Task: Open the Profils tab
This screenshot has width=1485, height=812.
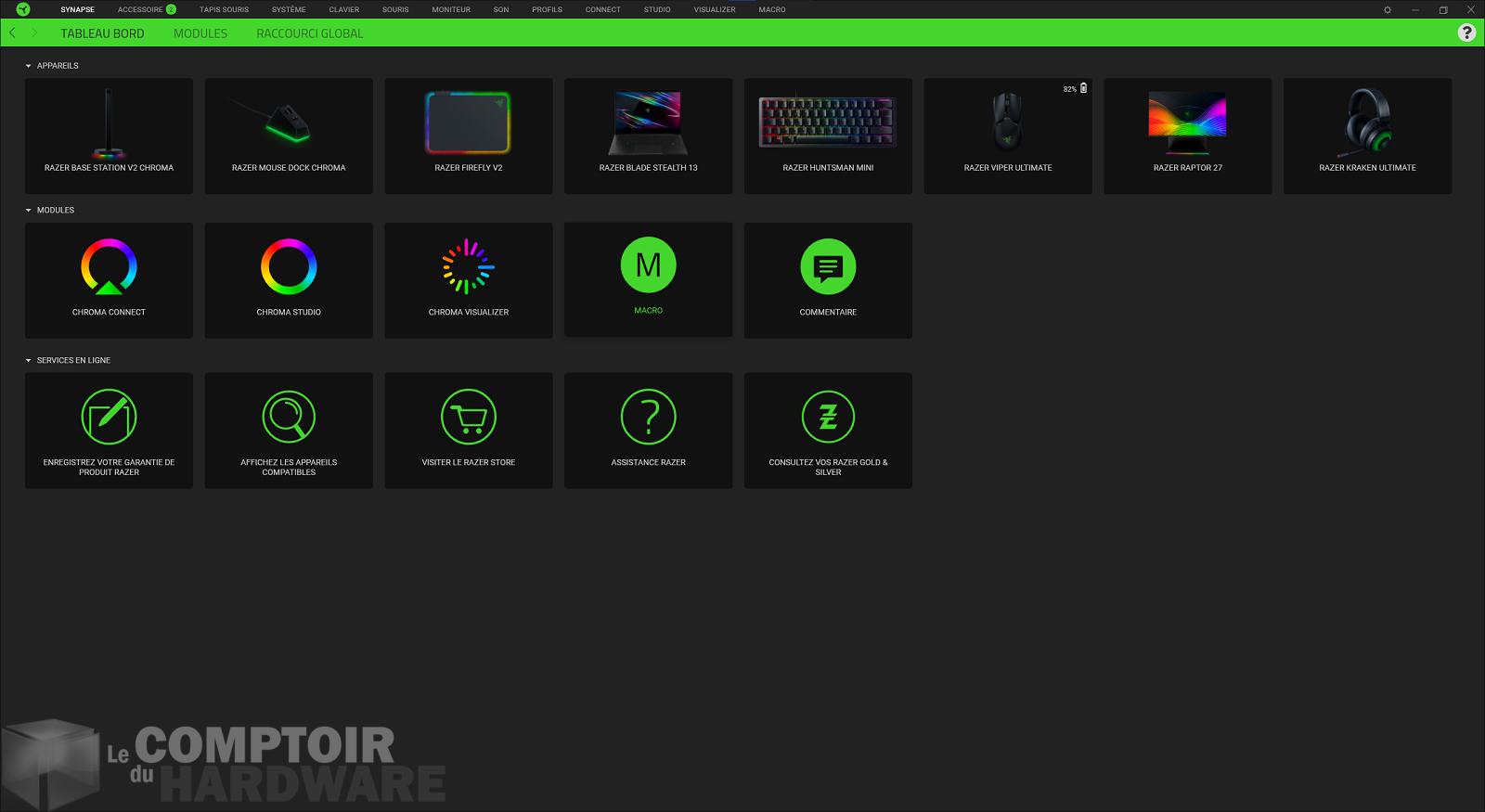Action: point(547,9)
